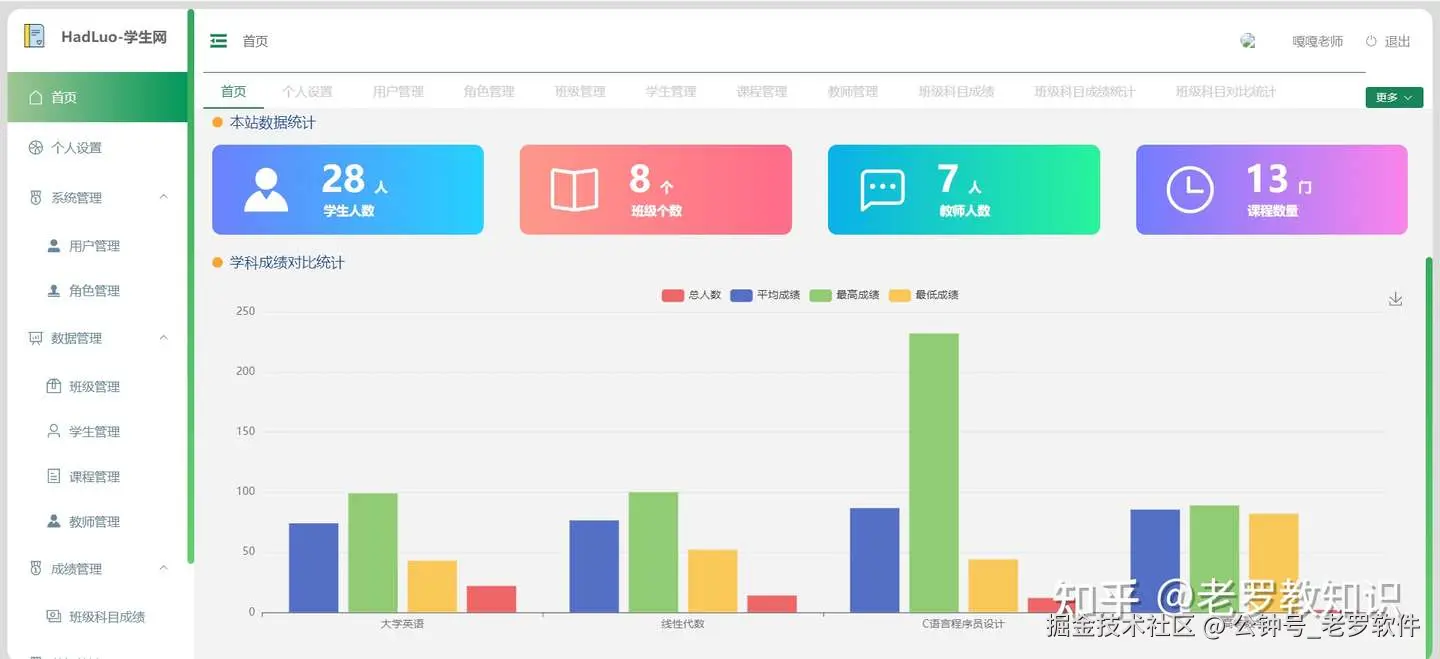Download chart image via save icon
The height and width of the screenshot is (659, 1440).
click(x=1396, y=299)
